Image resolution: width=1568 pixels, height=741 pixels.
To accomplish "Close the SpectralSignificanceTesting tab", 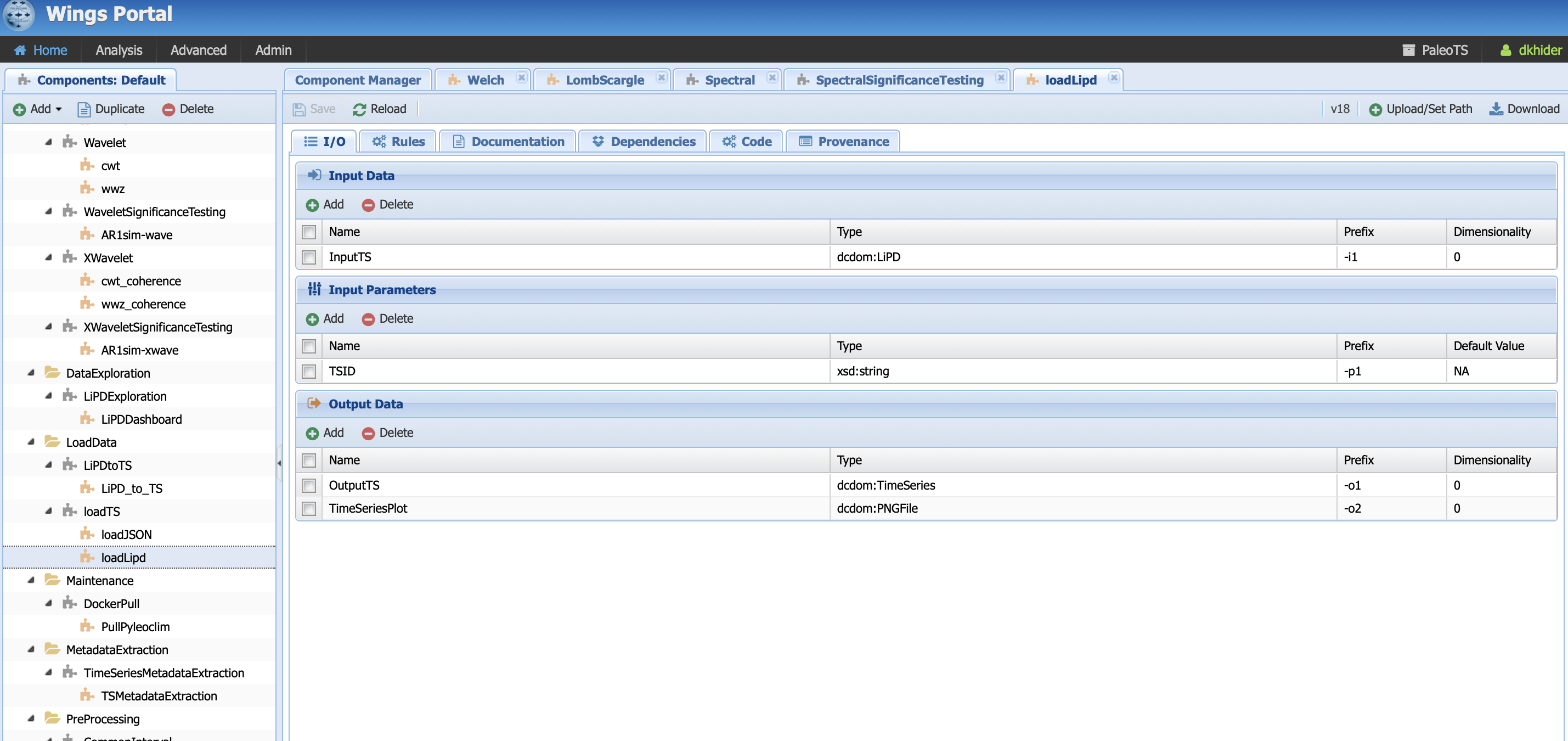I will click(1001, 77).
